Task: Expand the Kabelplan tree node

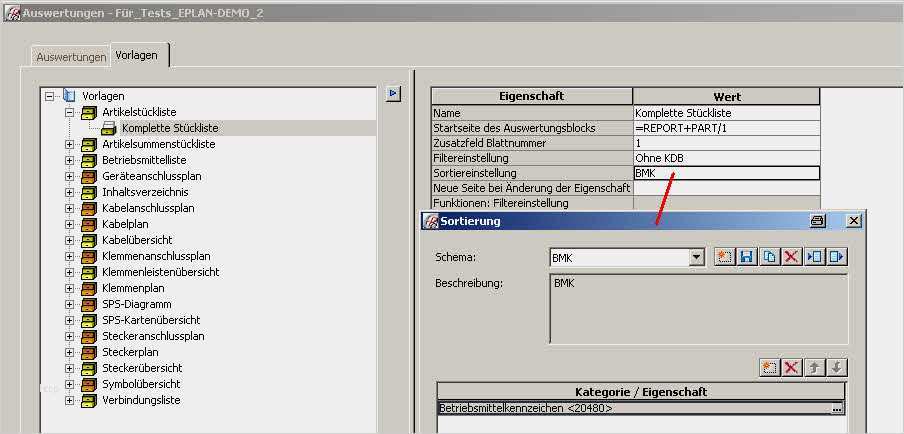Action: click(x=70, y=224)
